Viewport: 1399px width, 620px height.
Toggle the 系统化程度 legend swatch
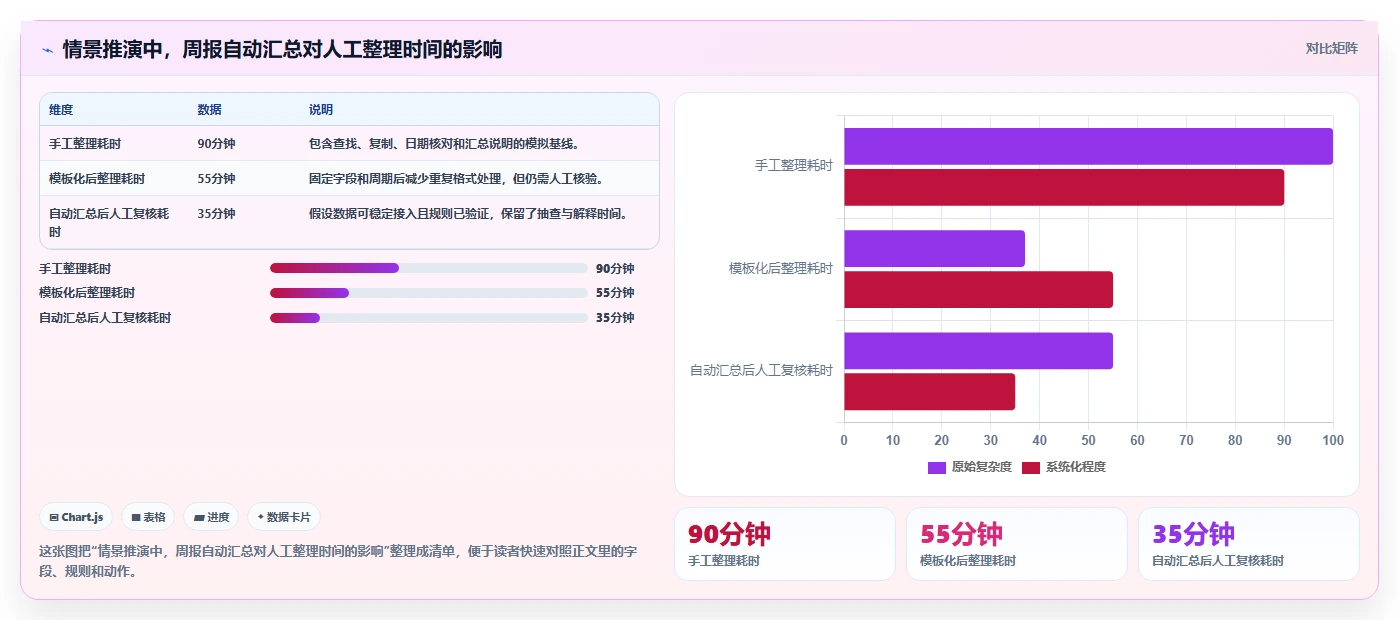(1031, 467)
